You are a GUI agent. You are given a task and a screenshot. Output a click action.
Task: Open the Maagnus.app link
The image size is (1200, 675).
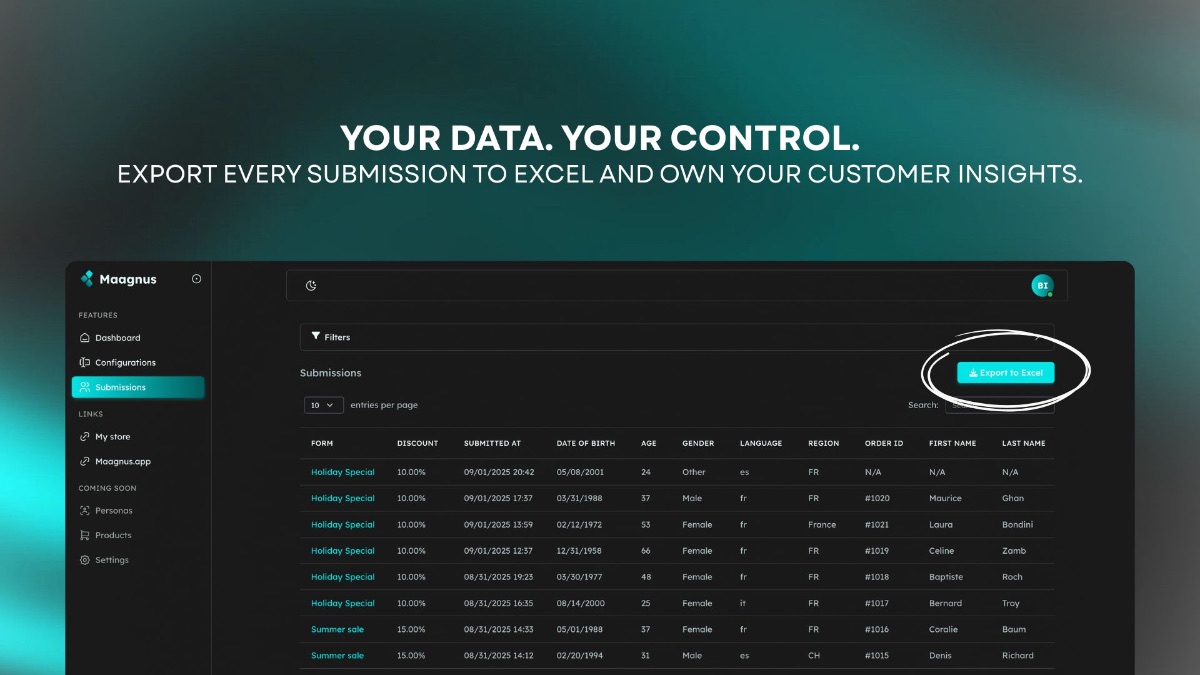122,462
